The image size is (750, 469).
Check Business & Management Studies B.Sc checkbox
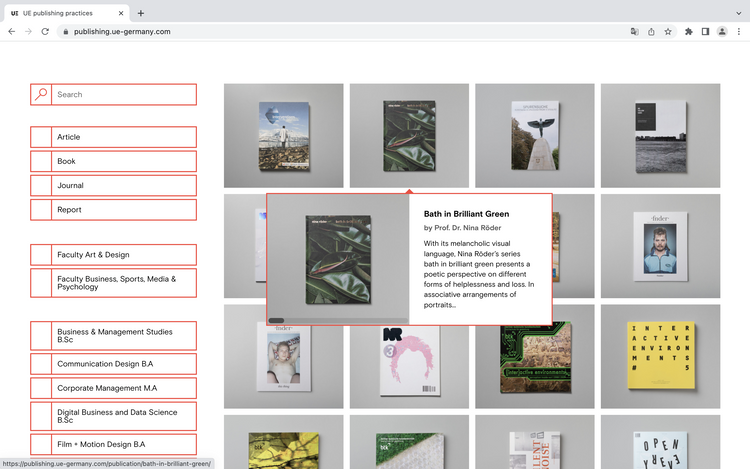click(x=41, y=336)
